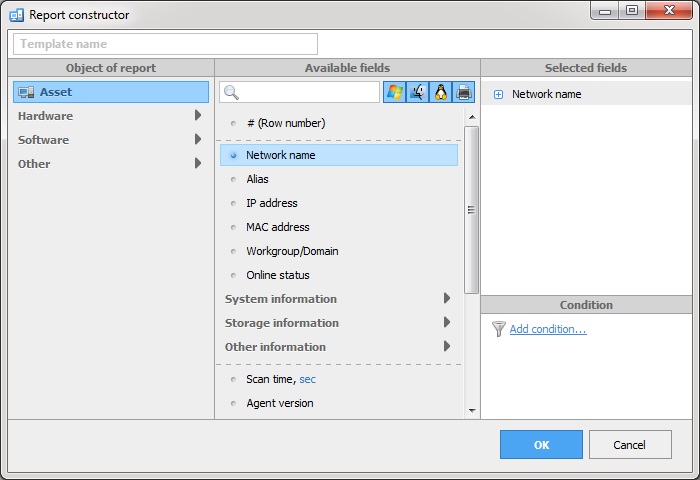Confirm with the OK button
This screenshot has width=700, height=480.
541,445
